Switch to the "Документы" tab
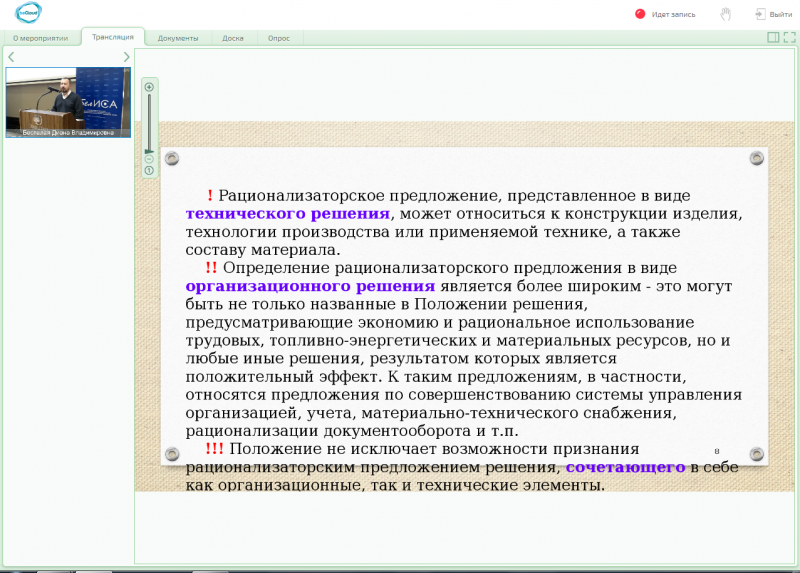The height and width of the screenshot is (573, 800). (178, 38)
